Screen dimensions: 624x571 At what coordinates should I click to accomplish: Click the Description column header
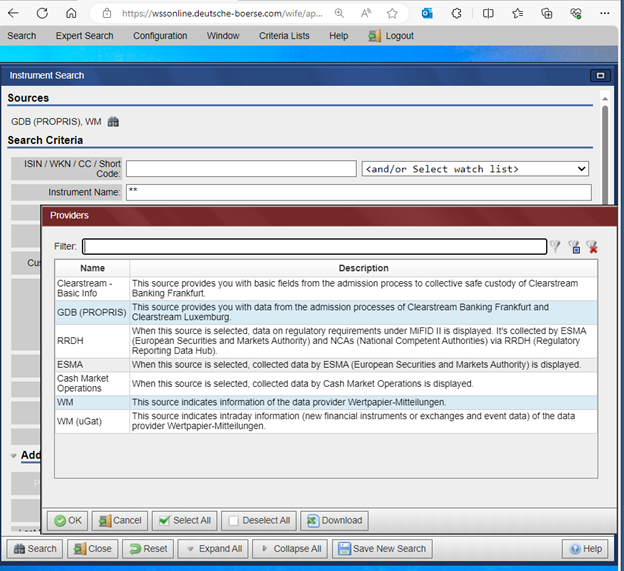pyautogui.click(x=363, y=268)
